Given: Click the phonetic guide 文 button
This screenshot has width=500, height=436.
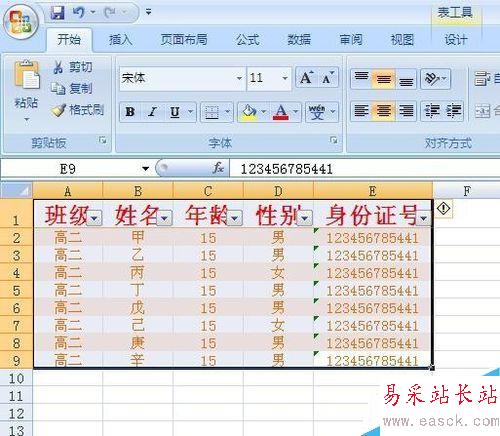Looking at the screenshot, I should [x=317, y=112].
